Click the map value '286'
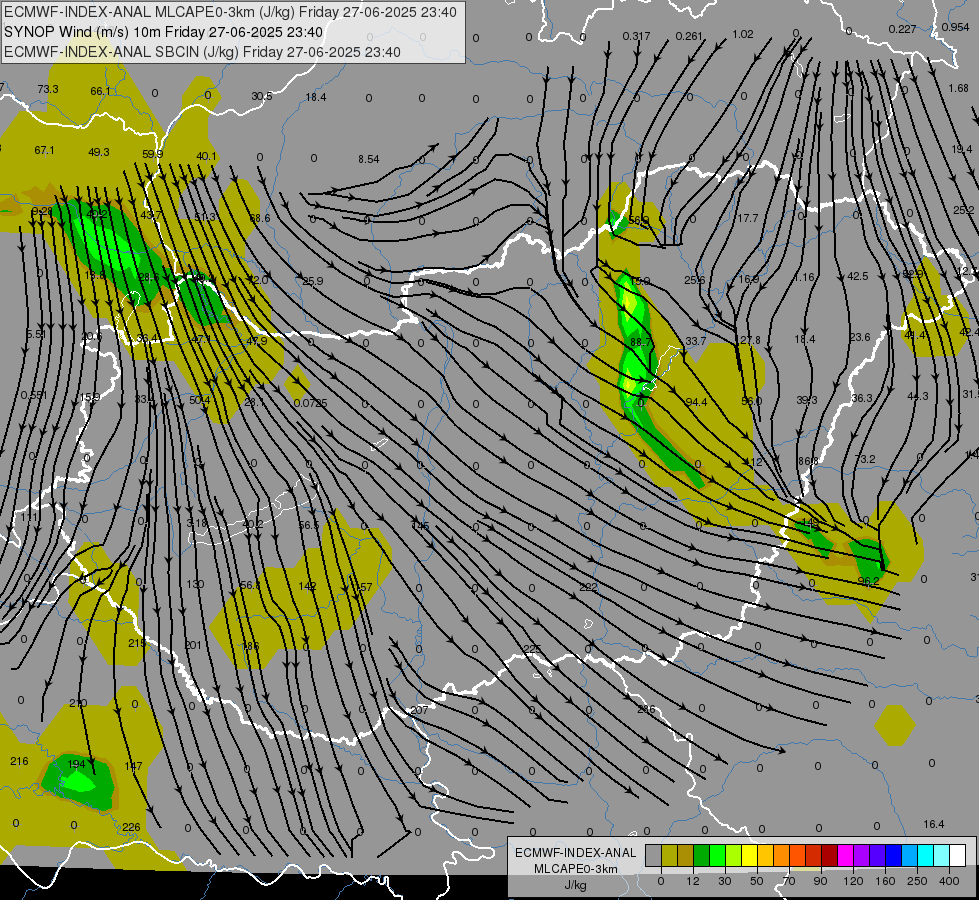Image resolution: width=979 pixels, height=900 pixels. [646, 709]
